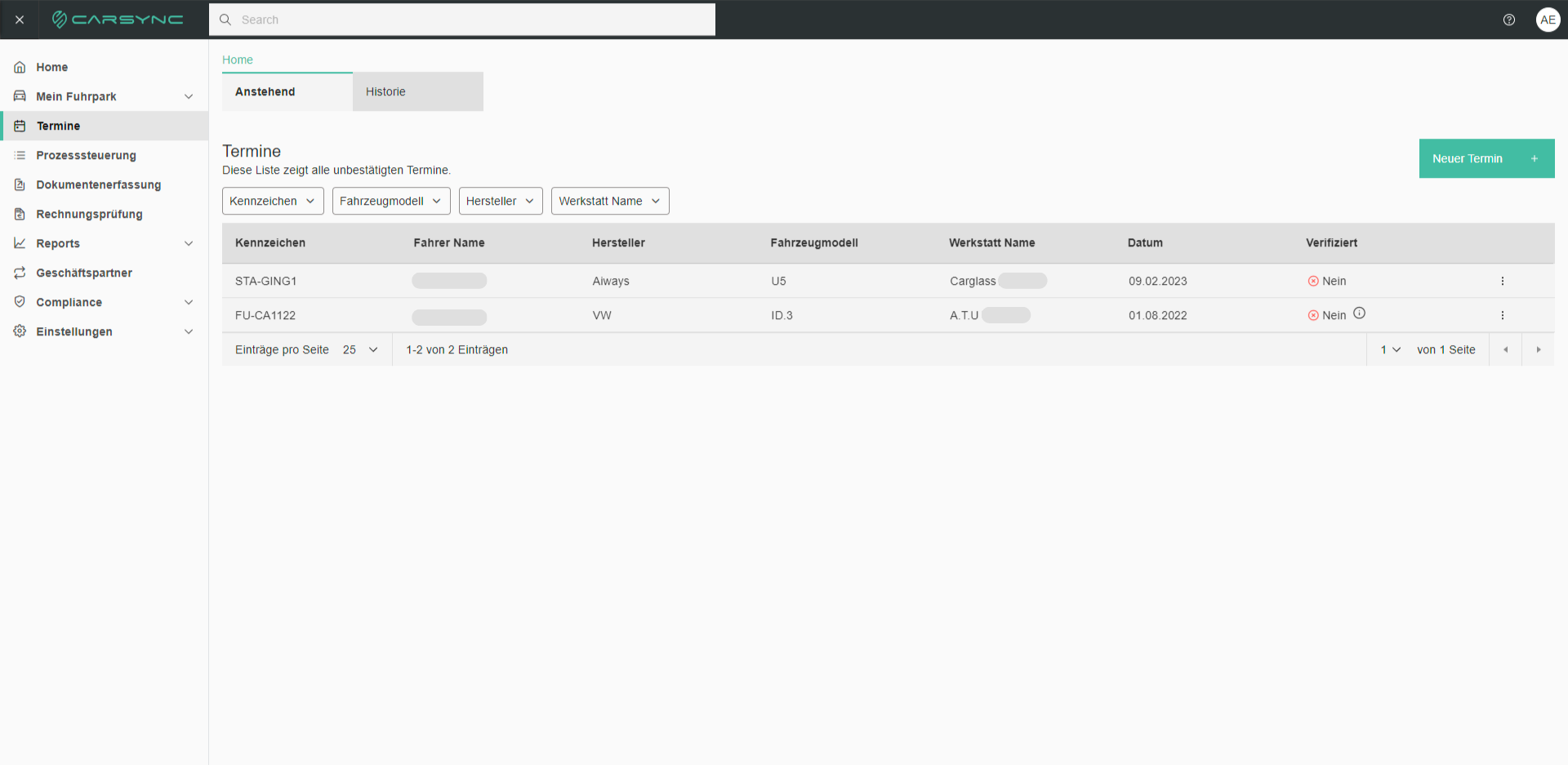Open the Hersteller filter dropdown
1568x765 pixels.
click(501, 201)
